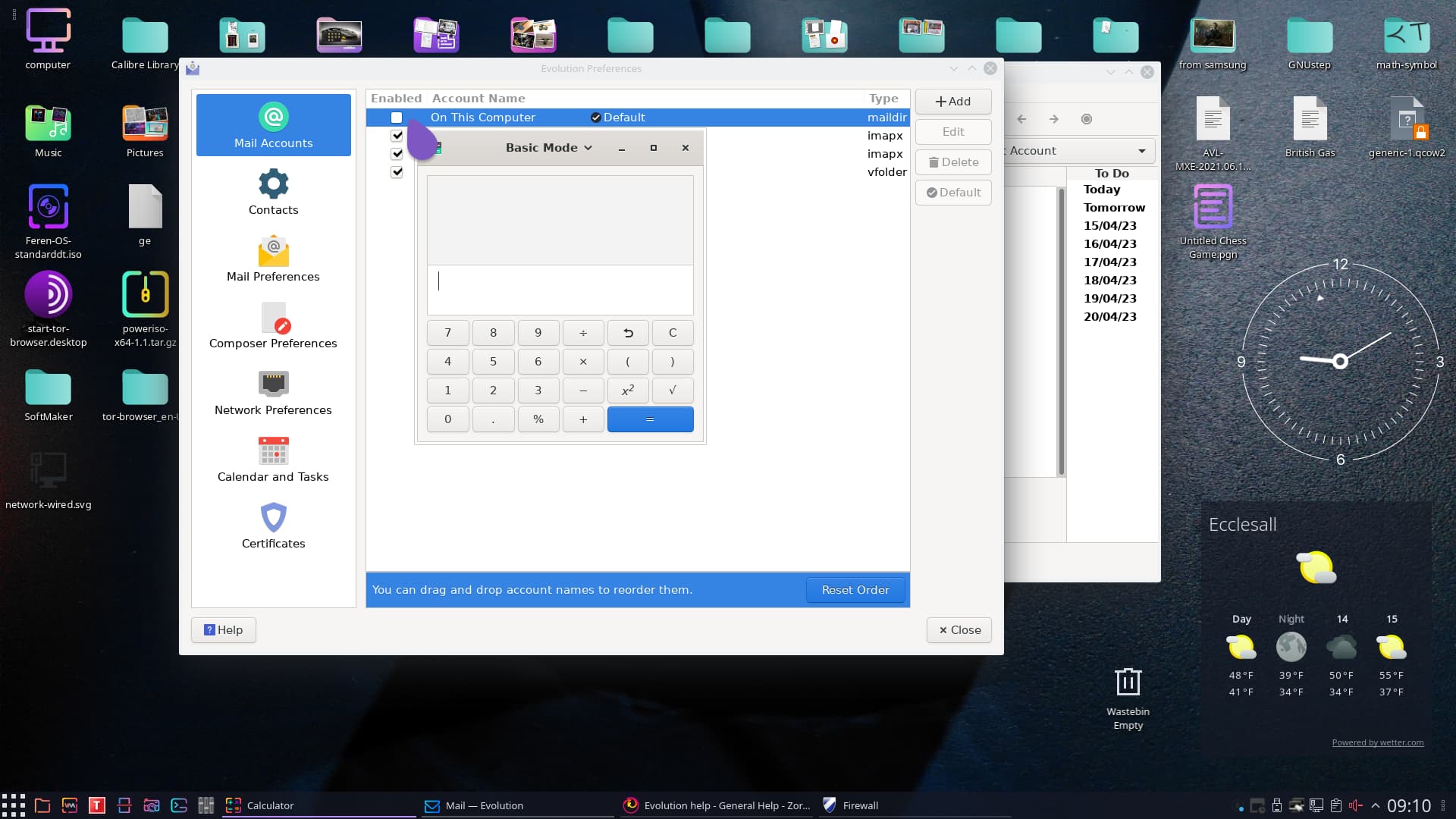Toggle enabled checkbox for second imapx account

(397, 153)
